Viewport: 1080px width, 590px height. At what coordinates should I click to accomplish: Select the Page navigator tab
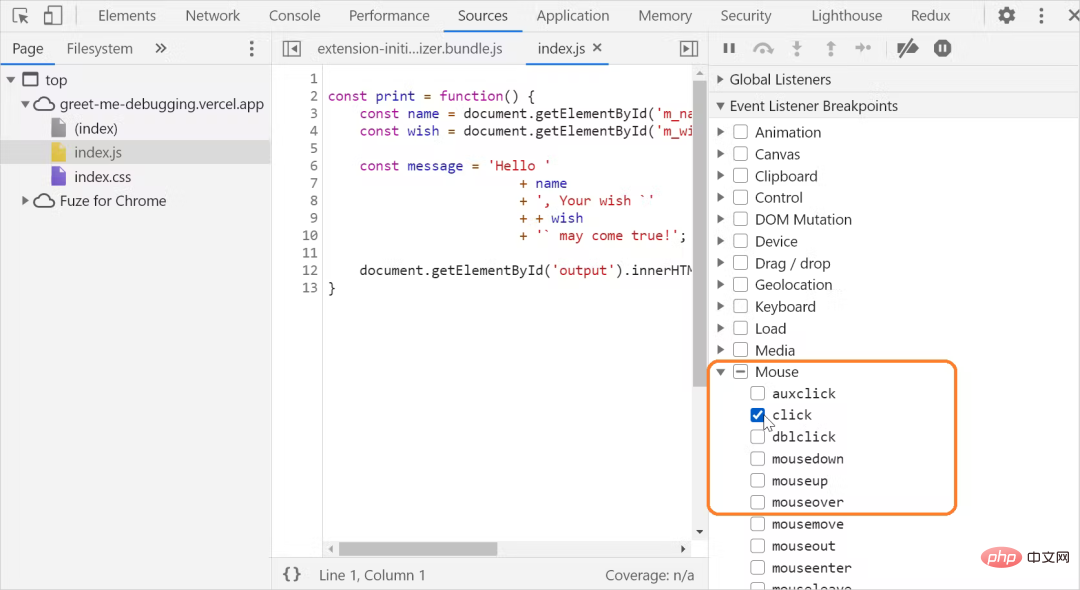(x=28, y=48)
